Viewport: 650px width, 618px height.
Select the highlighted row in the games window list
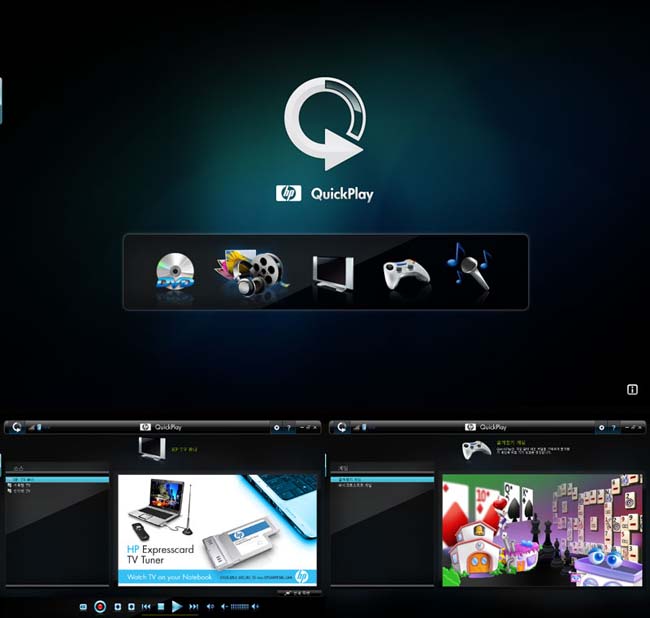(x=382, y=480)
